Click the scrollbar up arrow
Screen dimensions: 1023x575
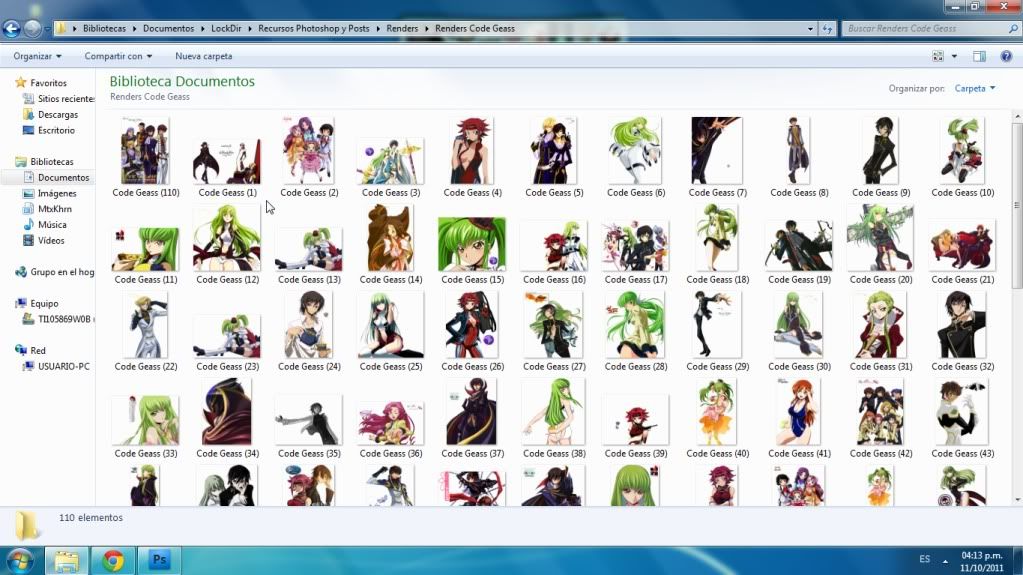click(x=1017, y=116)
